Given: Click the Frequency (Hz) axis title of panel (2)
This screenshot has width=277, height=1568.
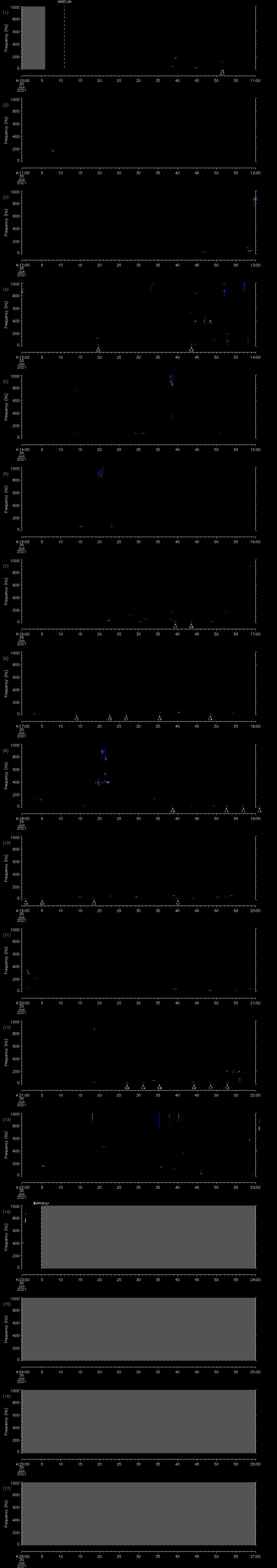Looking at the screenshot, I should [6, 130].
